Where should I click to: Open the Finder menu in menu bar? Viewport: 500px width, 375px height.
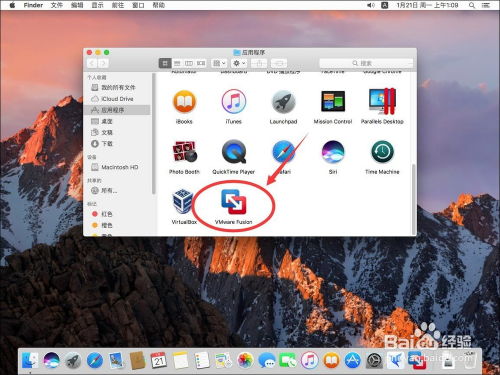pos(33,5)
